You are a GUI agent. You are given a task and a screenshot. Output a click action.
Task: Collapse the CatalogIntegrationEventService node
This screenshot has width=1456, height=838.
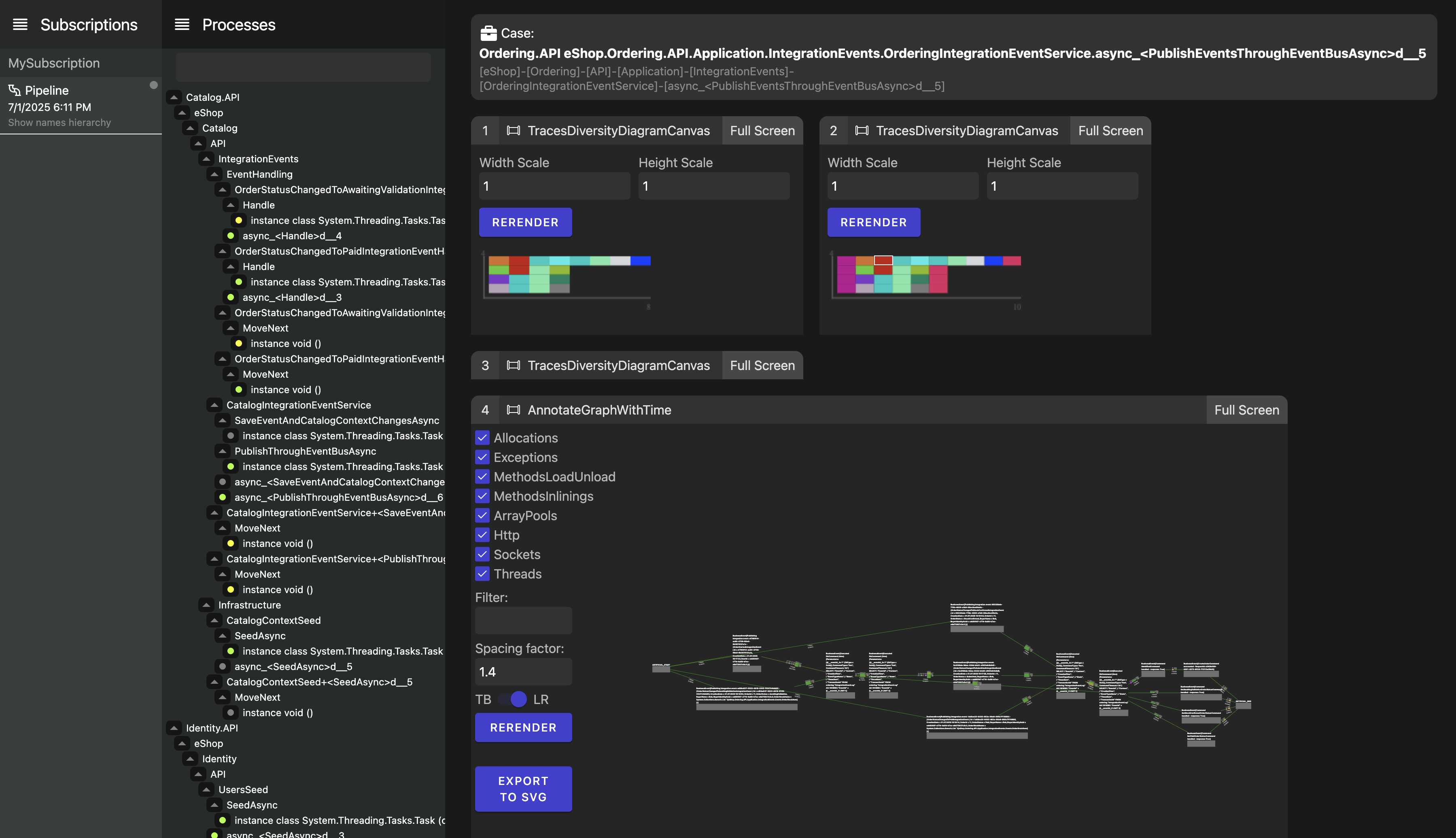pos(214,405)
